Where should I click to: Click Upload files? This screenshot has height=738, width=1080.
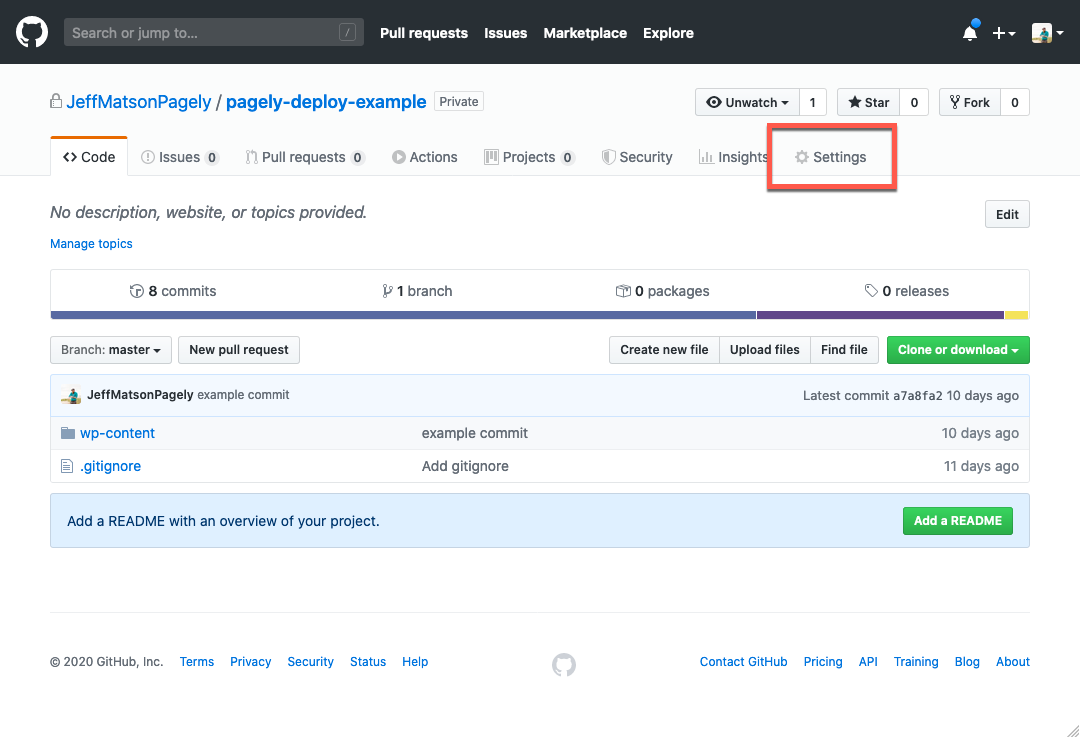[765, 350]
